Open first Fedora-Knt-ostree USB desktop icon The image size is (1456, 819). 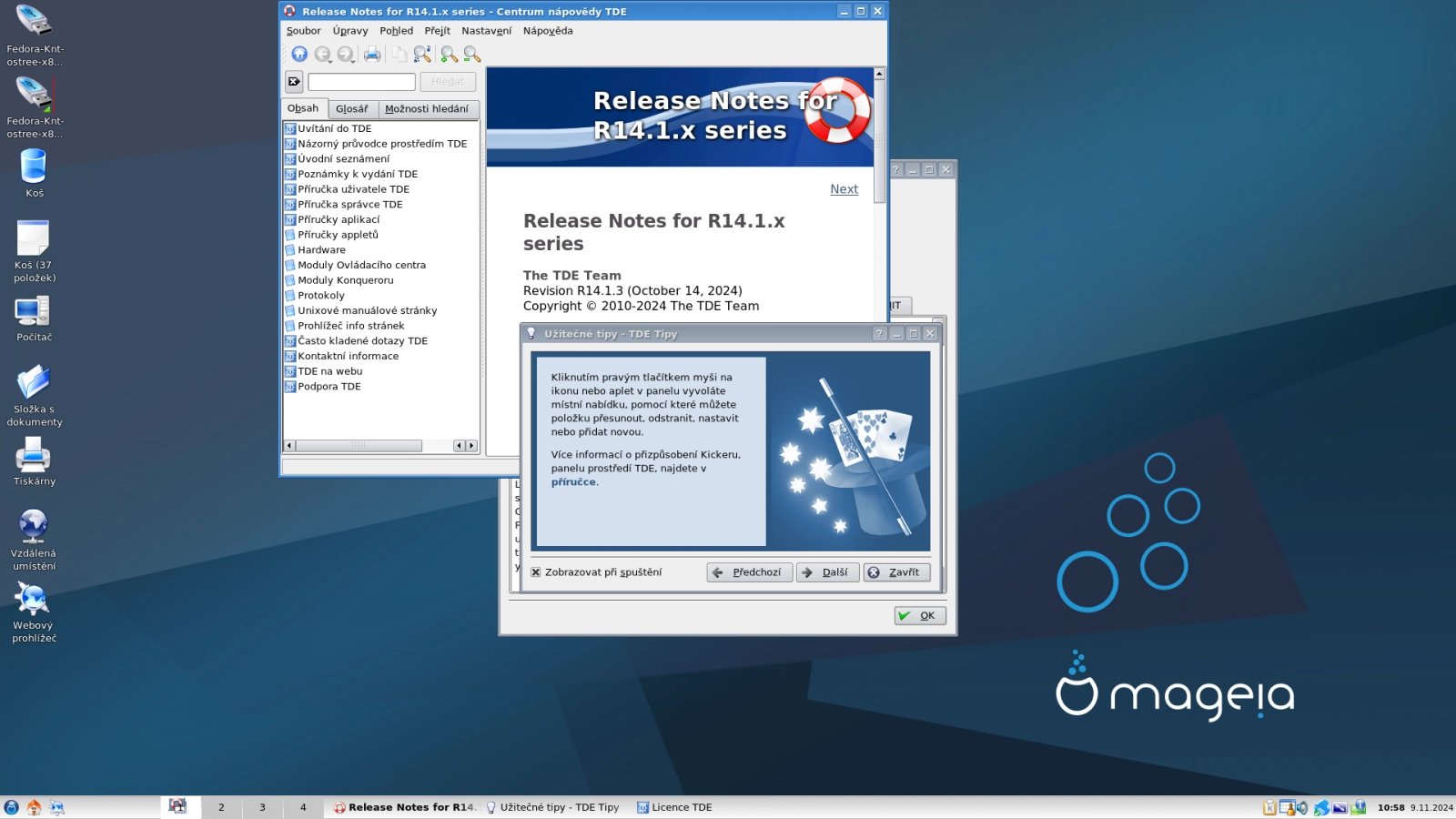click(x=35, y=36)
